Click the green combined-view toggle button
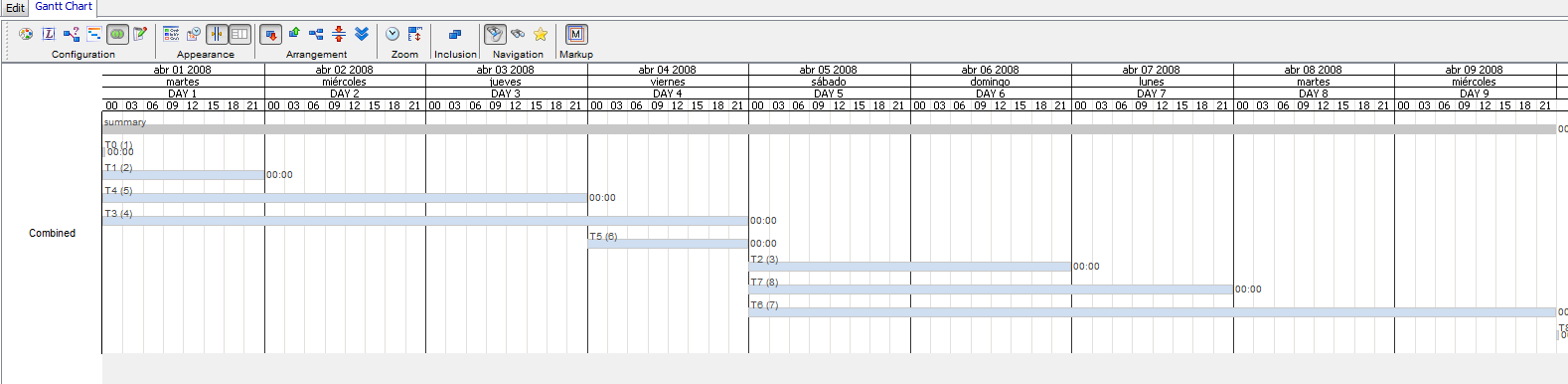1568x384 pixels. coord(117,34)
